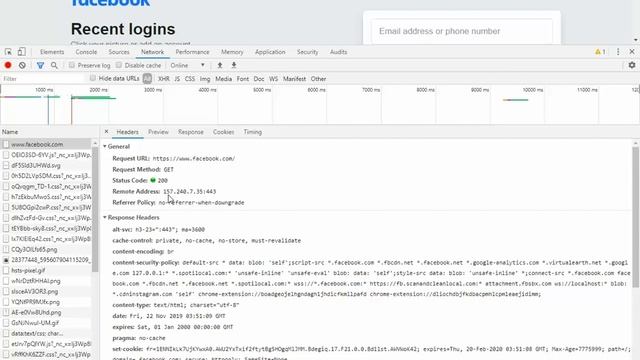Switch to the Console panel

[86, 52]
